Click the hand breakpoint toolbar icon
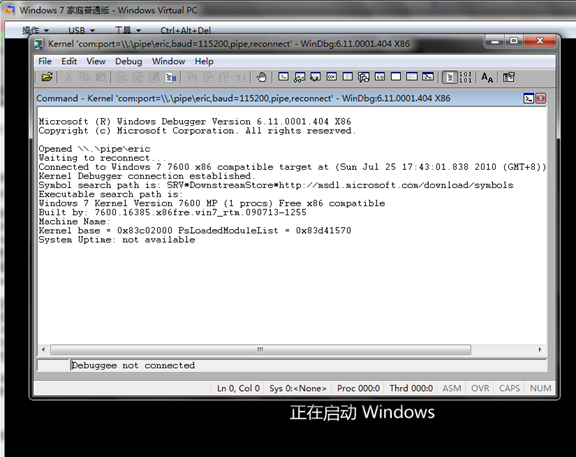576x457 pixels. click(x=262, y=77)
